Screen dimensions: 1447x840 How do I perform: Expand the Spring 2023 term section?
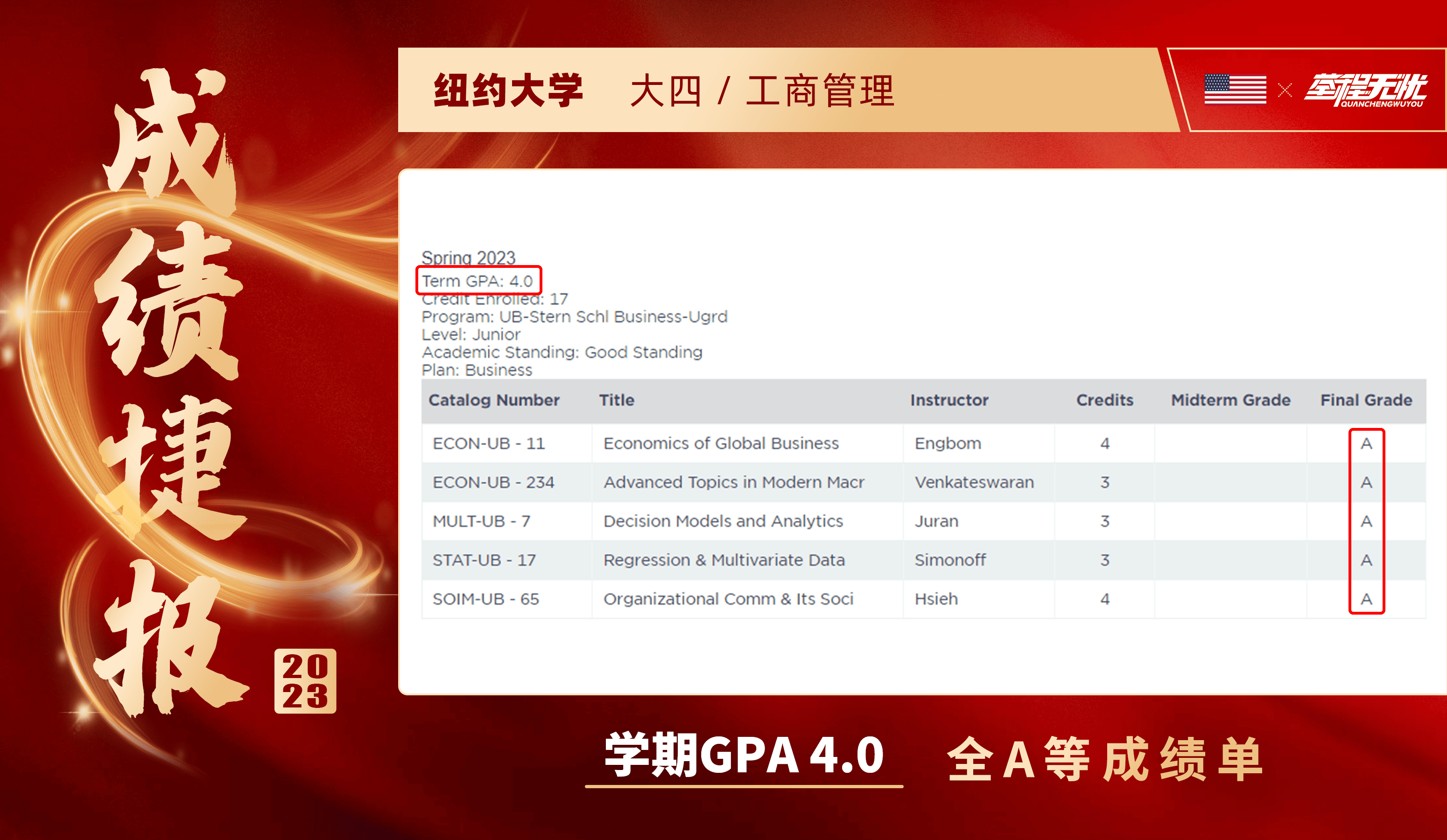[469, 259]
